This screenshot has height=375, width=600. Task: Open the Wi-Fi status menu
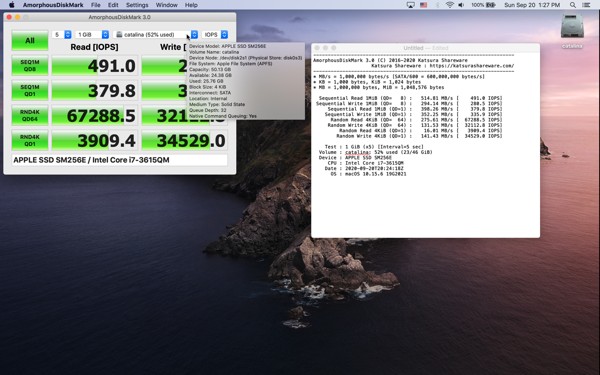click(x=450, y=5)
